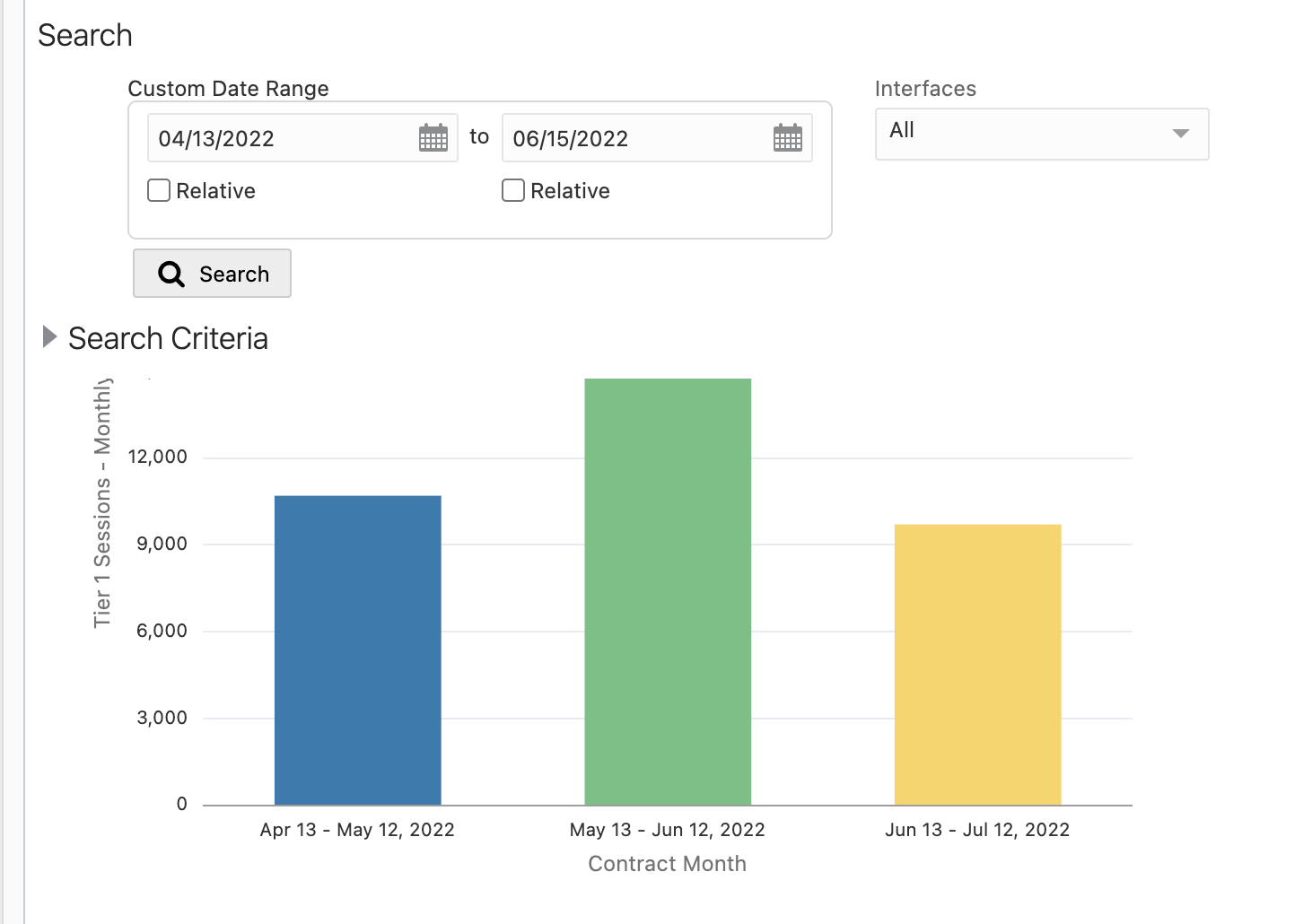This screenshot has height=924, width=1312.
Task: Click the 12,000 y-axis tick label
Action: click(158, 457)
